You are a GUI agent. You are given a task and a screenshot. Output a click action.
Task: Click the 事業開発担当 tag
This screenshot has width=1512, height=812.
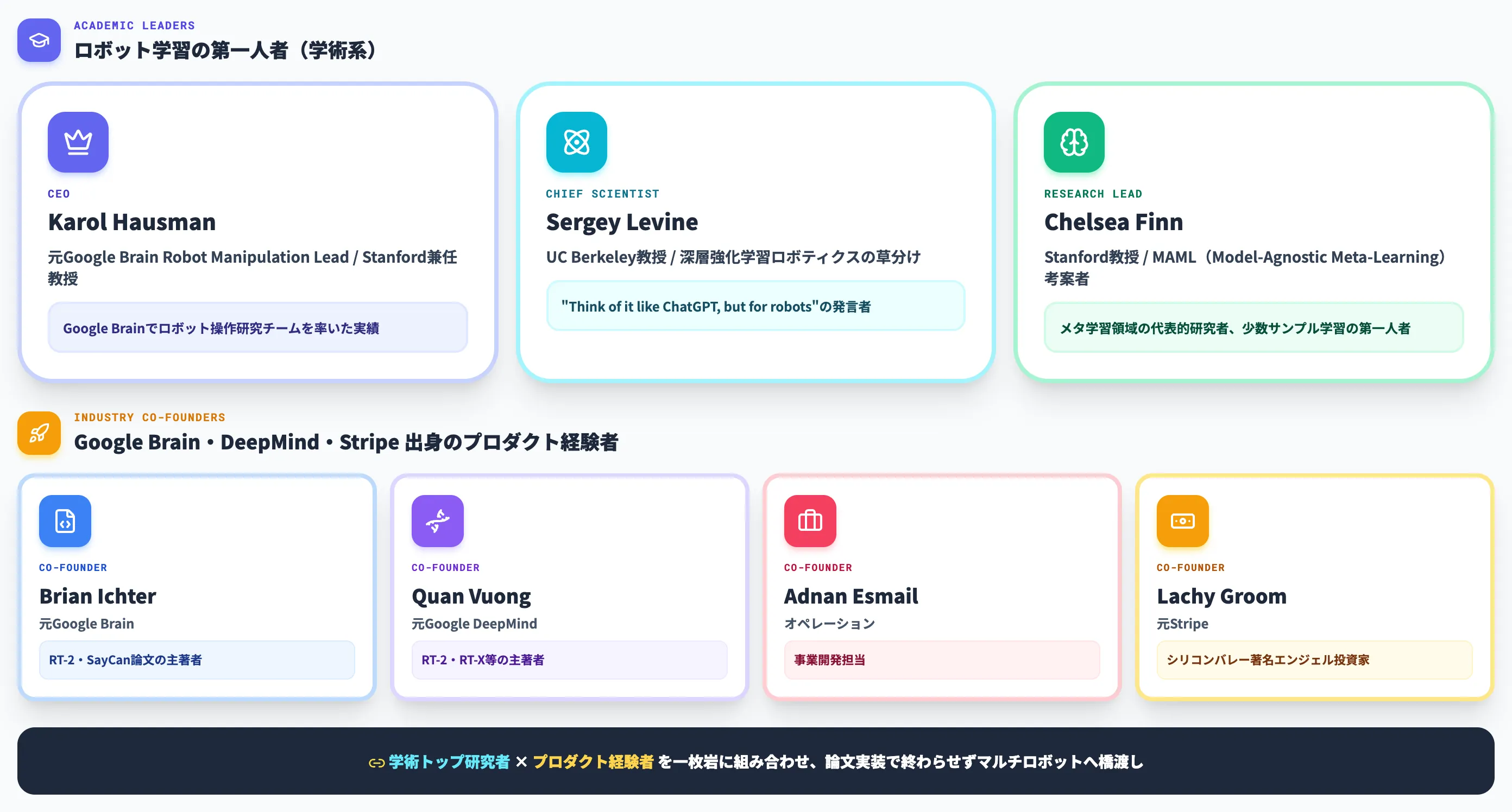click(x=942, y=660)
